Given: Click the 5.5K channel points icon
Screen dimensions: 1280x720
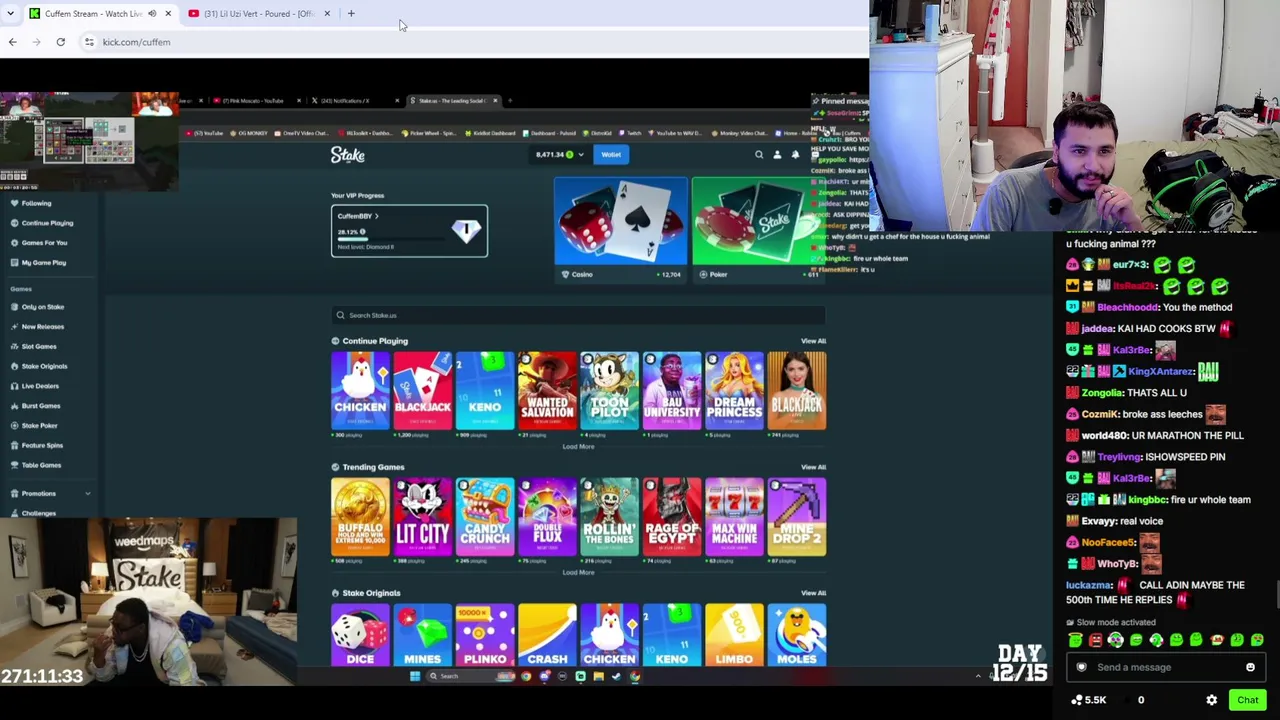Looking at the screenshot, I should coord(1077,700).
